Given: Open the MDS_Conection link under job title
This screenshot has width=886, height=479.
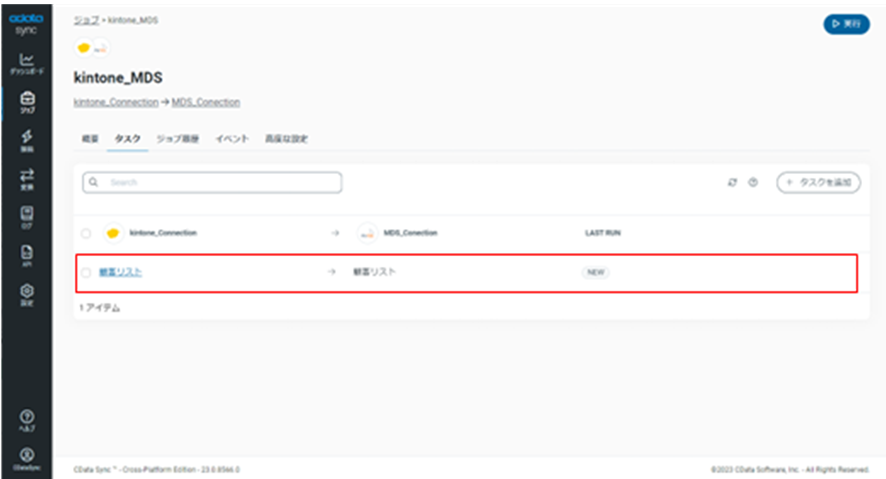Looking at the screenshot, I should [x=206, y=102].
